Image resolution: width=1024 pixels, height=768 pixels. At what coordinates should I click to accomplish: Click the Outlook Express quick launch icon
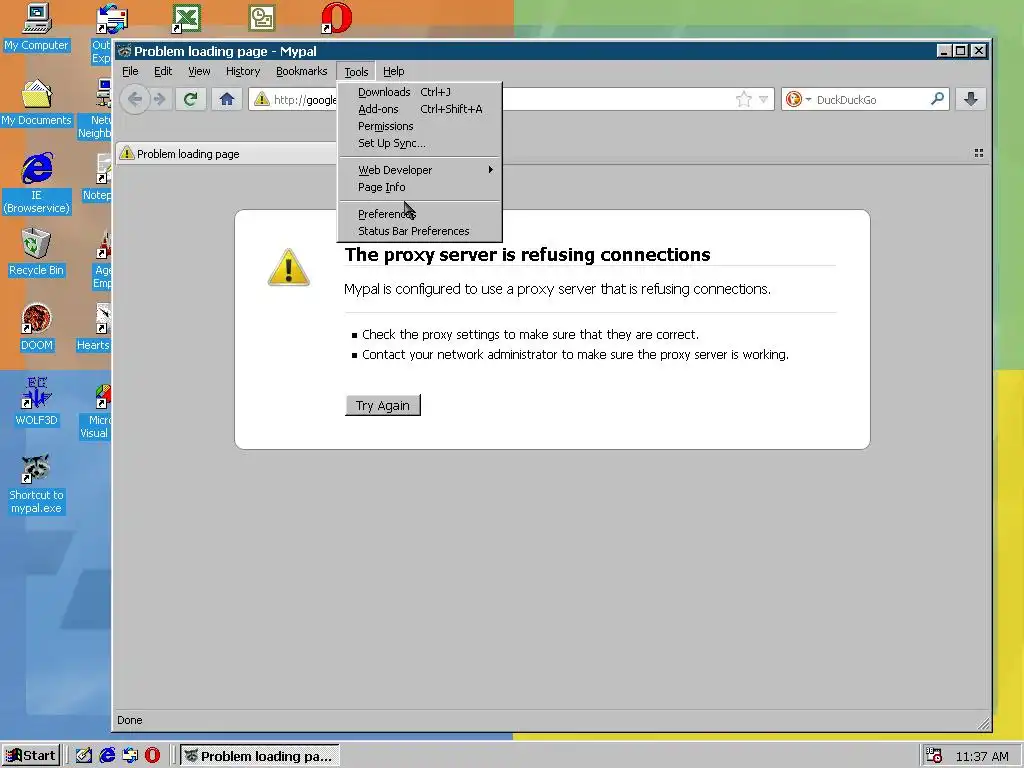pyautogui.click(x=130, y=756)
